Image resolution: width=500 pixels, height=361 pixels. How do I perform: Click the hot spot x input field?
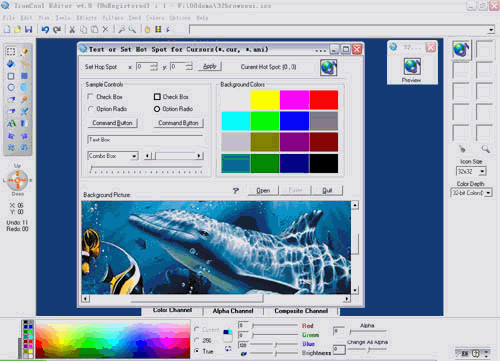(143, 67)
